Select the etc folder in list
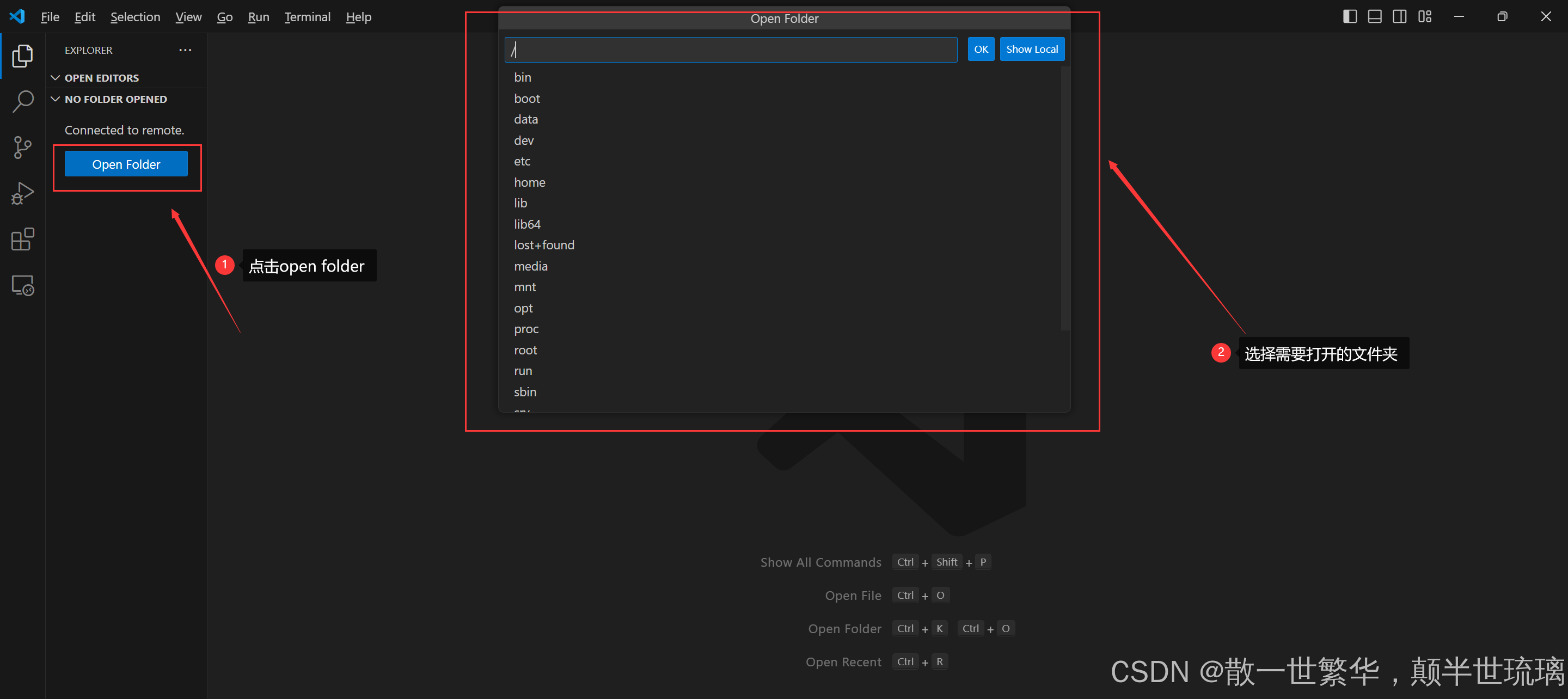The height and width of the screenshot is (699, 1568). 521,161
